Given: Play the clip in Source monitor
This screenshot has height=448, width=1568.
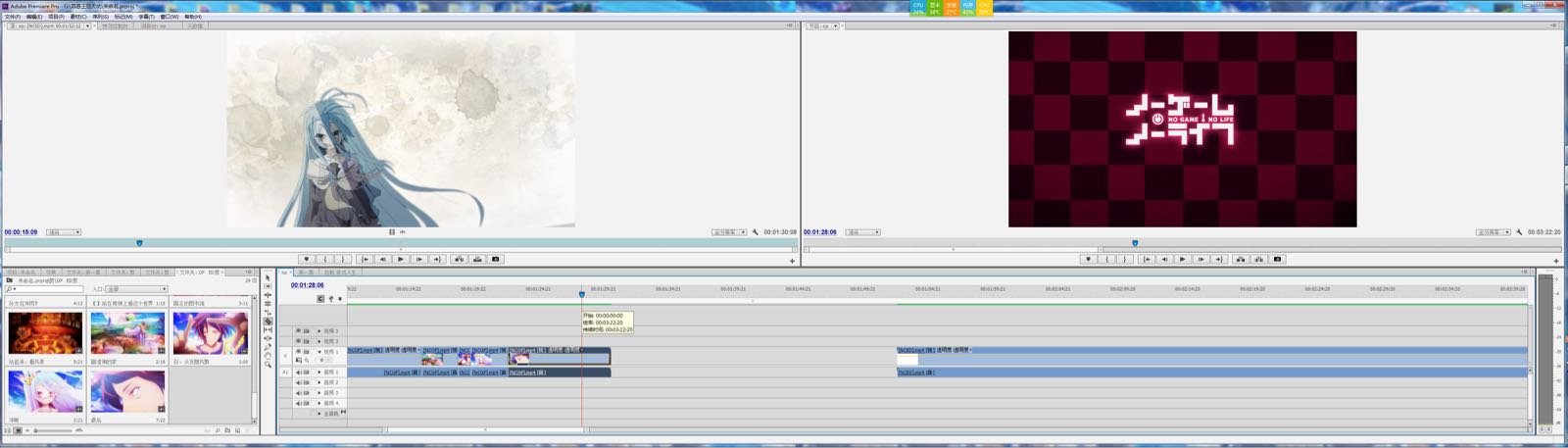Looking at the screenshot, I should 401,259.
